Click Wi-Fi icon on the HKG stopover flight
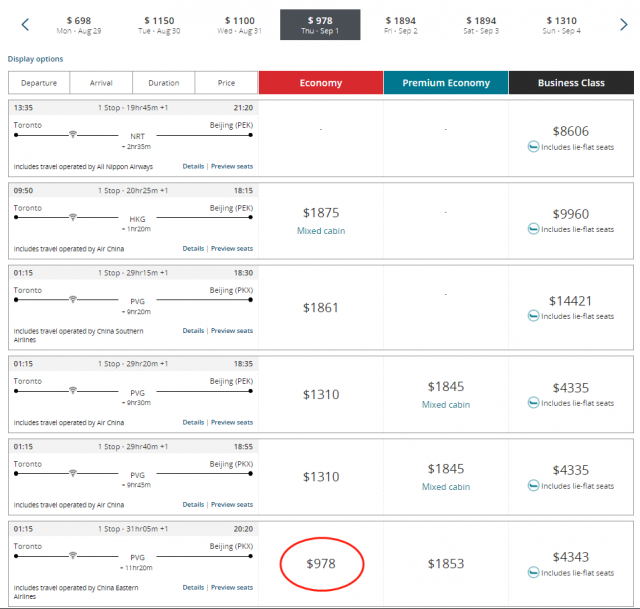Image resolution: width=640 pixels, height=609 pixels. 73,217
